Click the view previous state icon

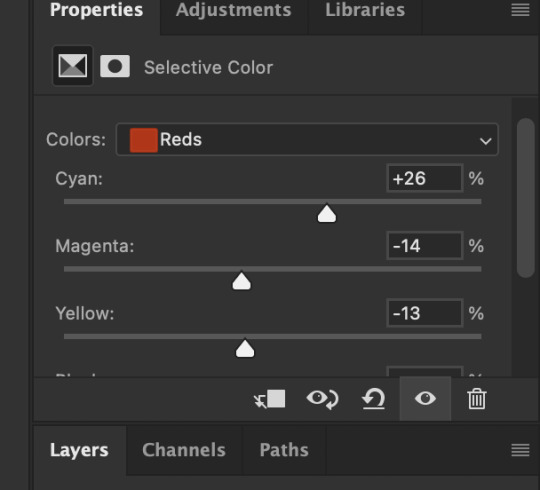pos(322,399)
